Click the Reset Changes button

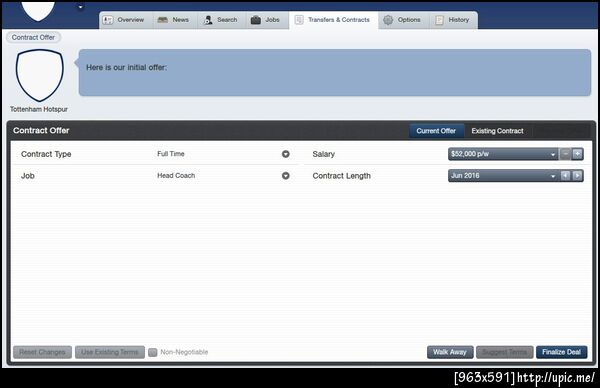(x=42, y=352)
